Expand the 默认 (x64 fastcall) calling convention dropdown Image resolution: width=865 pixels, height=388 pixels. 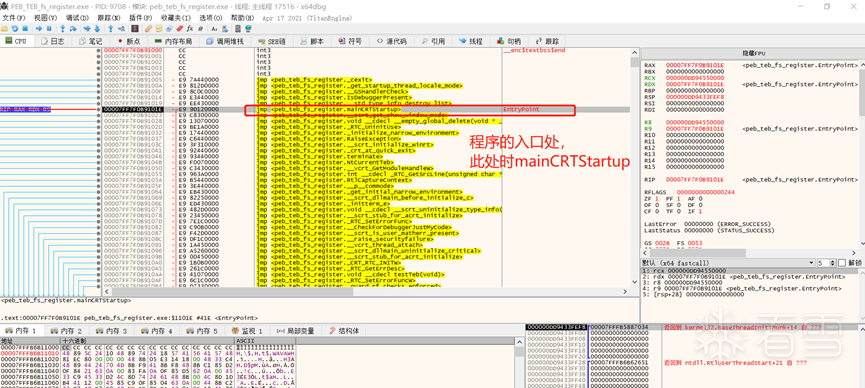[728, 263]
